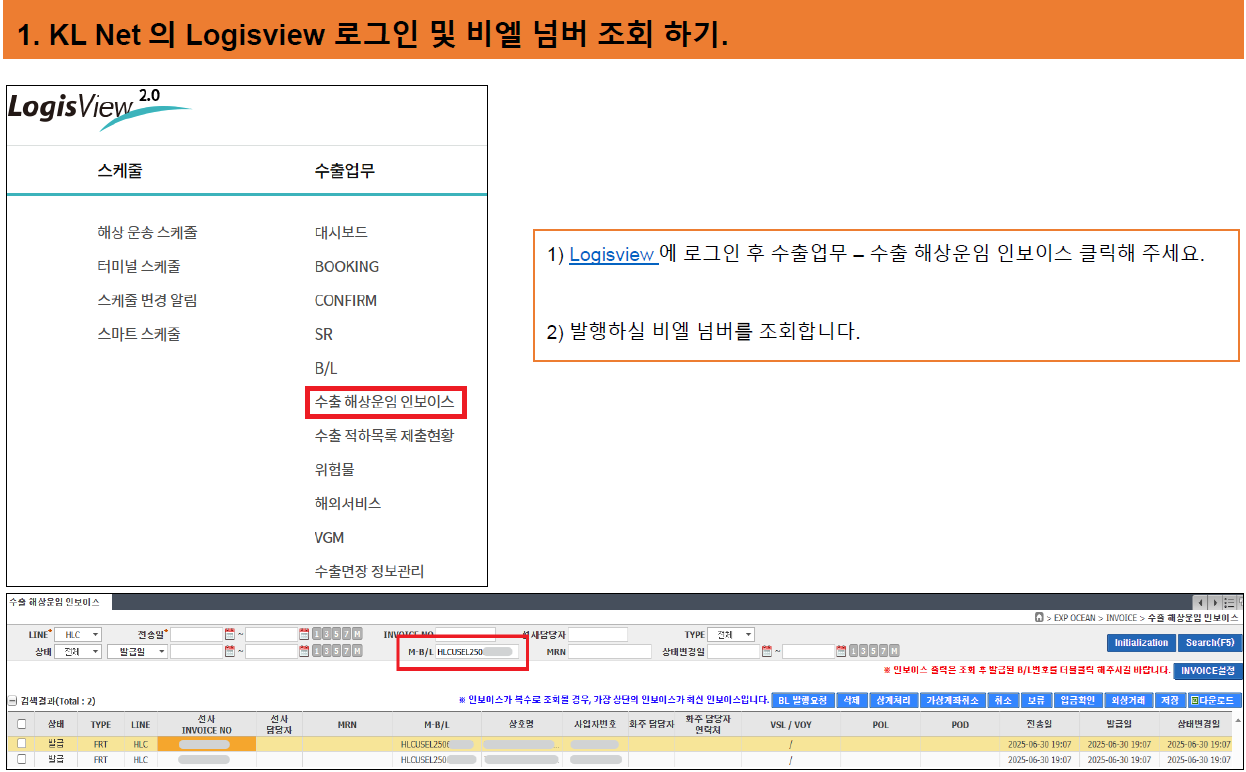The height and width of the screenshot is (772, 1246).
Task: Check the second invoice row checkbox
Action: pyautogui.click(x=20, y=760)
